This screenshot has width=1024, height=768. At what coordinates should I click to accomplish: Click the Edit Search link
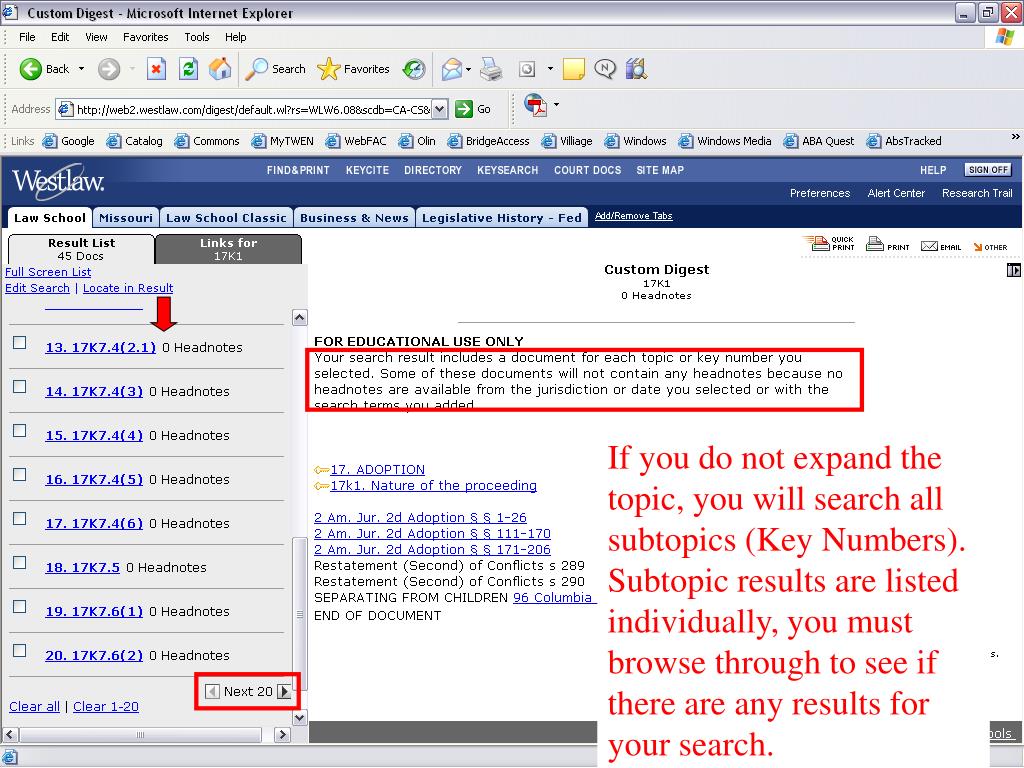click(x=37, y=288)
